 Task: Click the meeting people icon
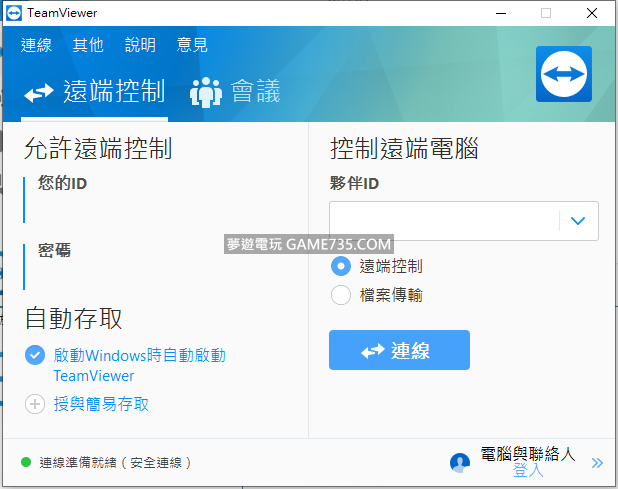pos(206,93)
